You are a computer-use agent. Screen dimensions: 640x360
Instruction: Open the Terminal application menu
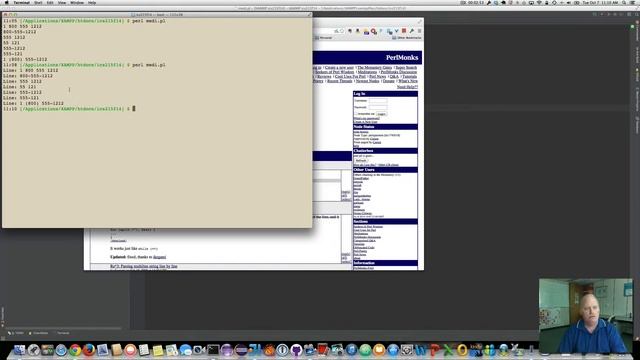(x=22, y=2)
